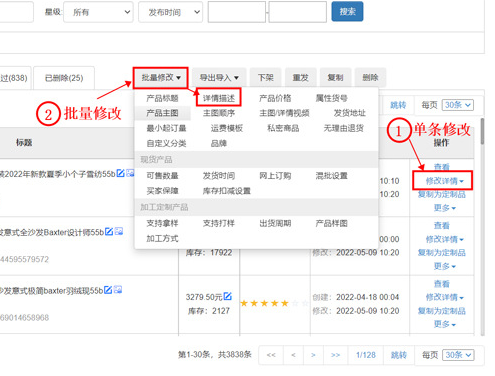495x376 pixels.
Task: Go to first page with << button
Action: pyautogui.click(x=271, y=355)
